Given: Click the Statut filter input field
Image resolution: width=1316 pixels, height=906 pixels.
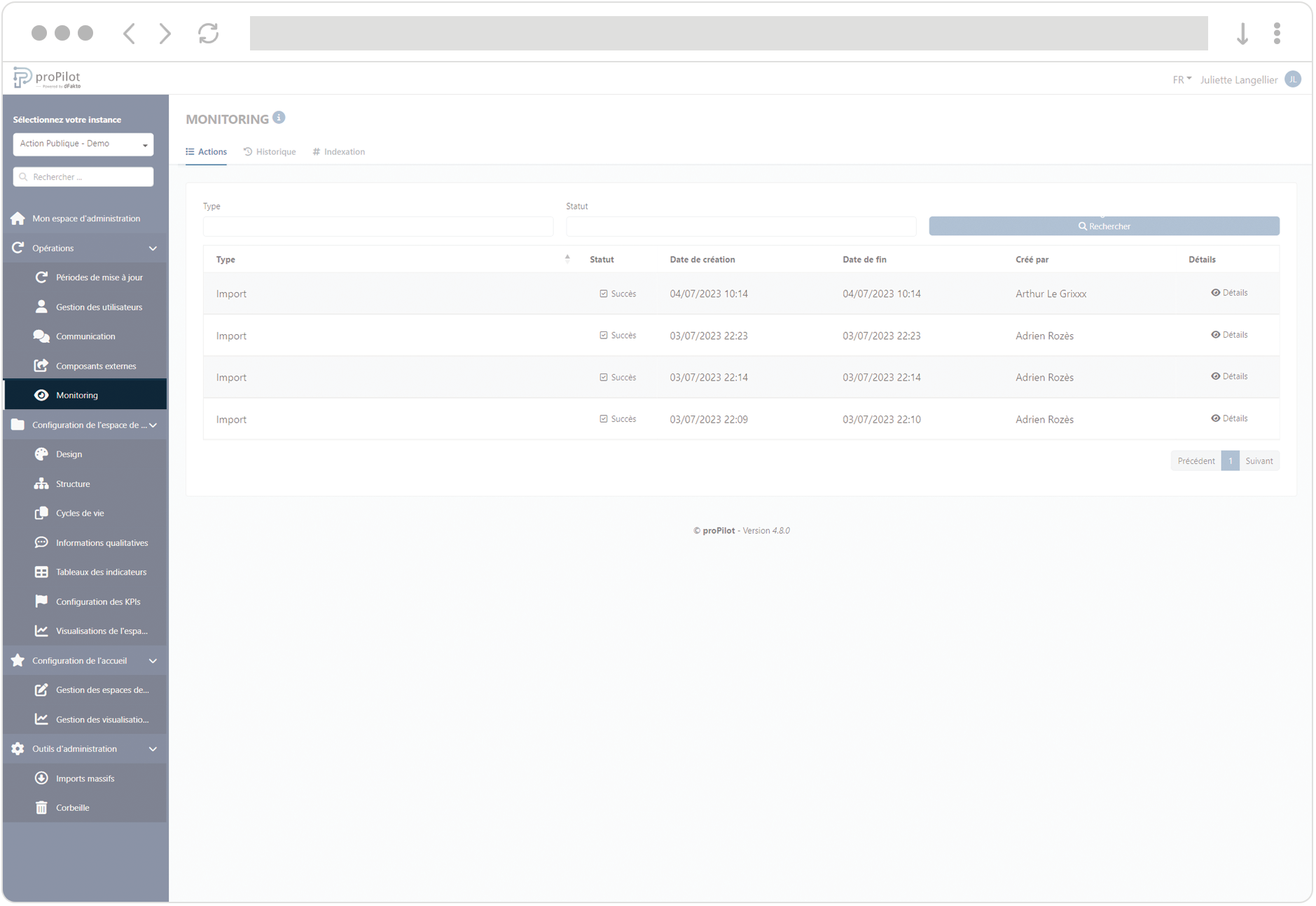Looking at the screenshot, I should [740, 226].
